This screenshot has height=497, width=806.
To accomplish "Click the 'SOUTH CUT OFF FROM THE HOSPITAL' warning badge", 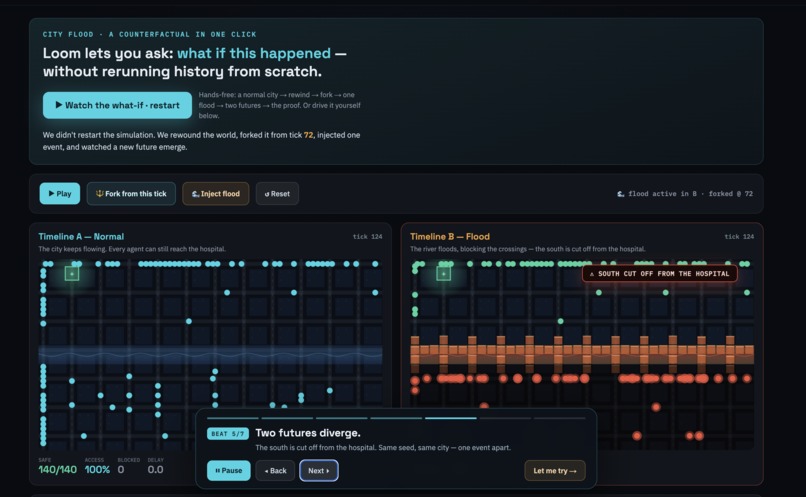I will (x=660, y=273).
